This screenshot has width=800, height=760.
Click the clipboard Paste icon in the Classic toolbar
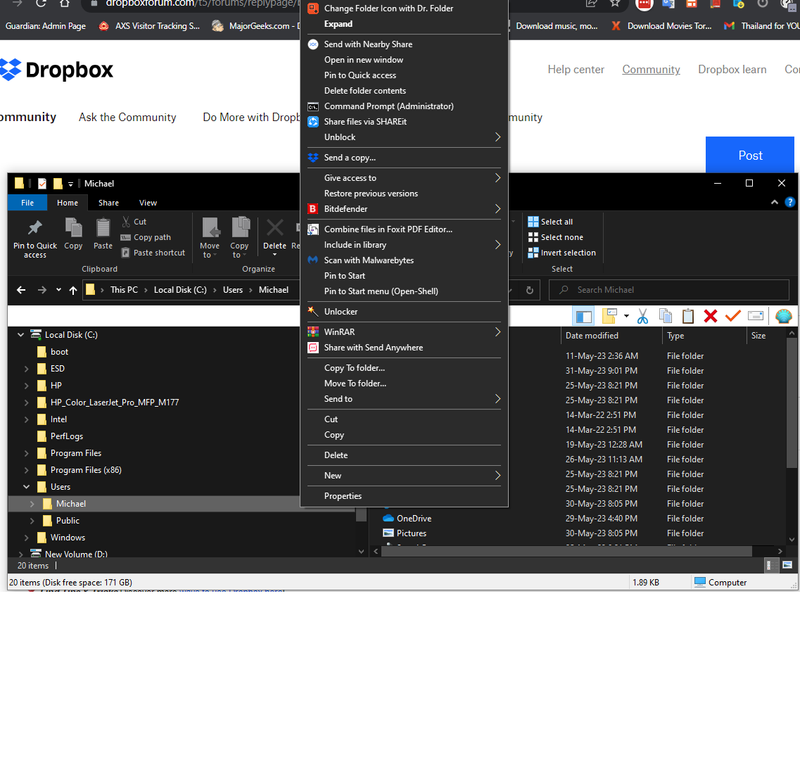pyautogui.click(x=688, y=316)
